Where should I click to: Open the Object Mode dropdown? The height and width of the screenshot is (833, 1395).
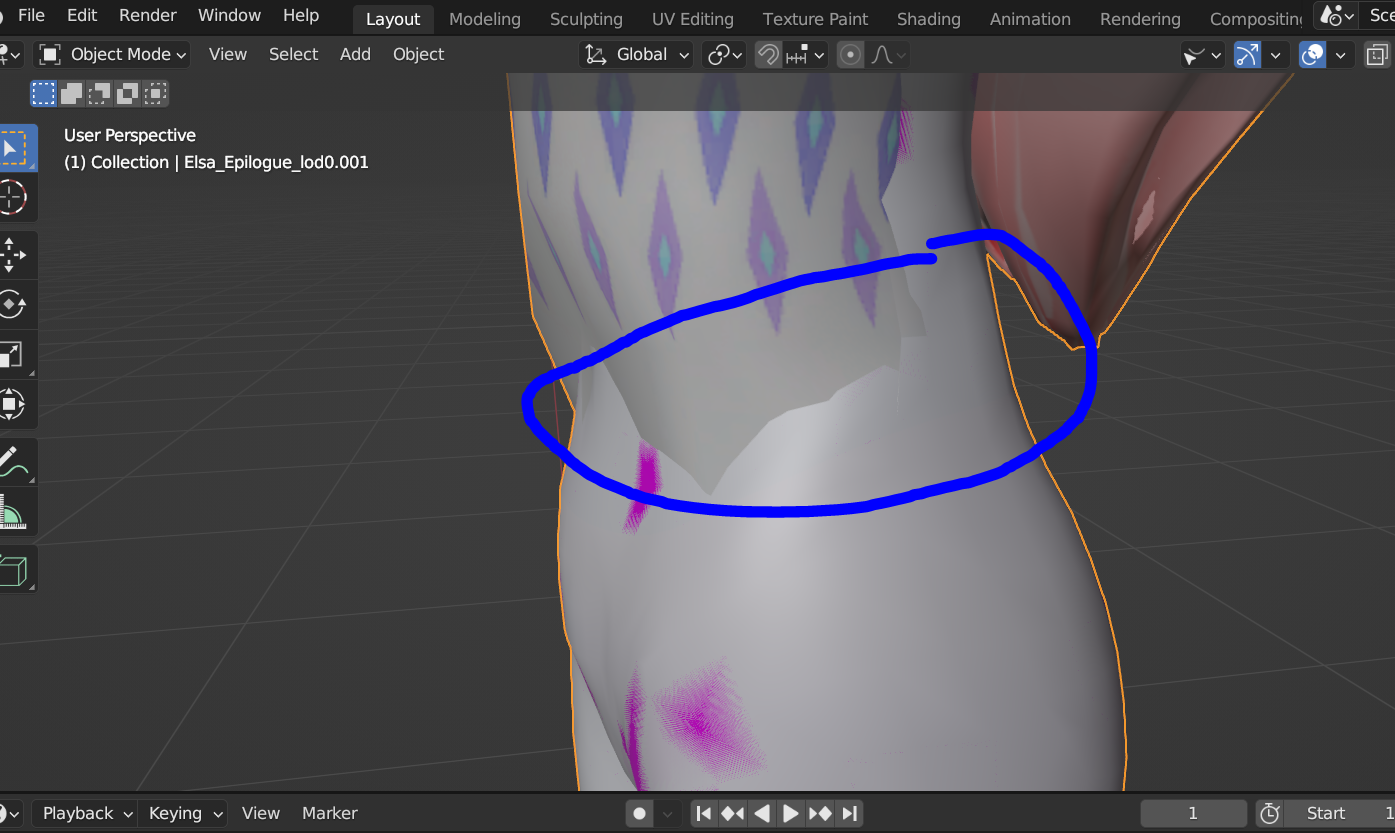click(113, 55)
